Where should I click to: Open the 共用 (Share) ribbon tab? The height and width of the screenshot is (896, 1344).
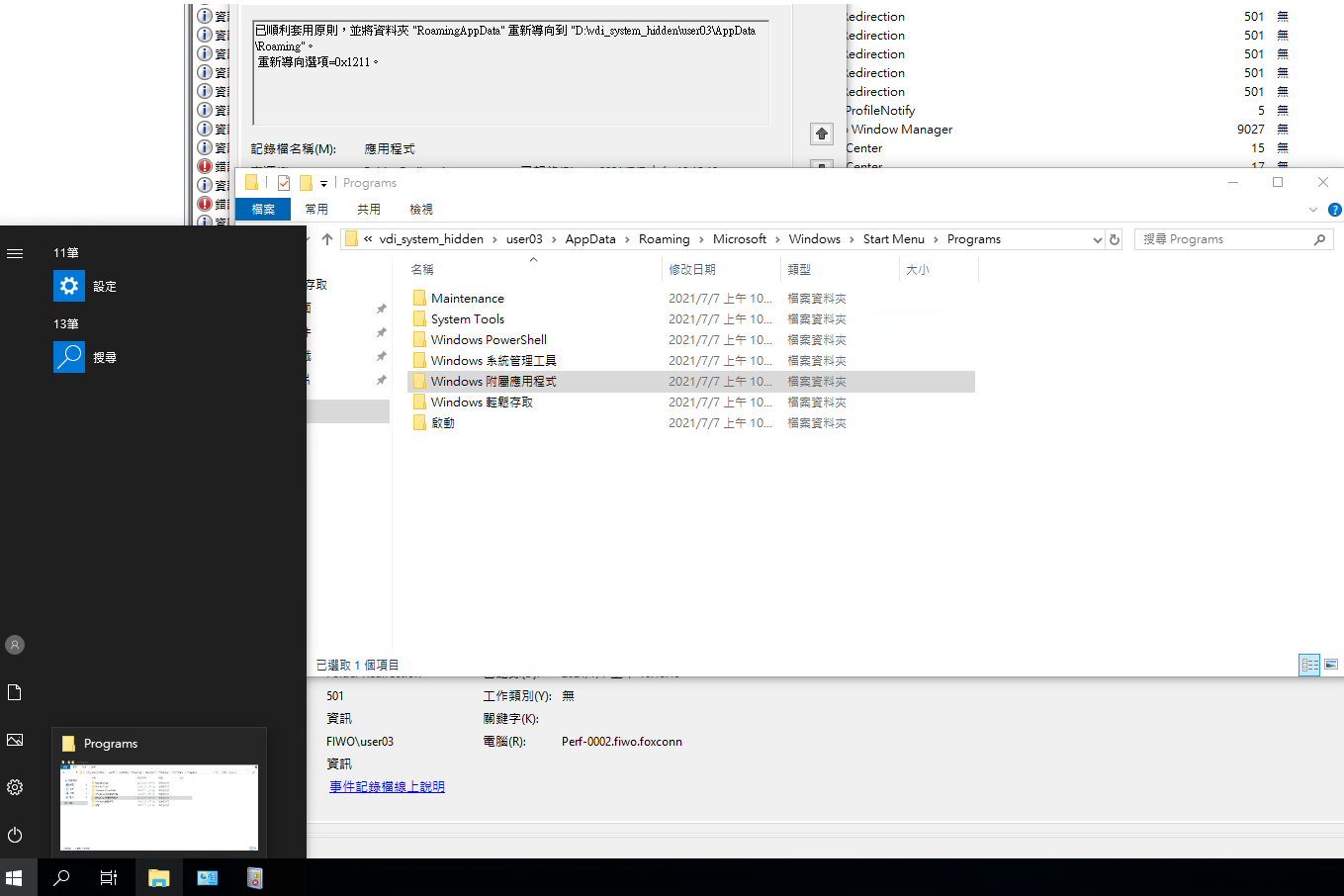(369, 209)
